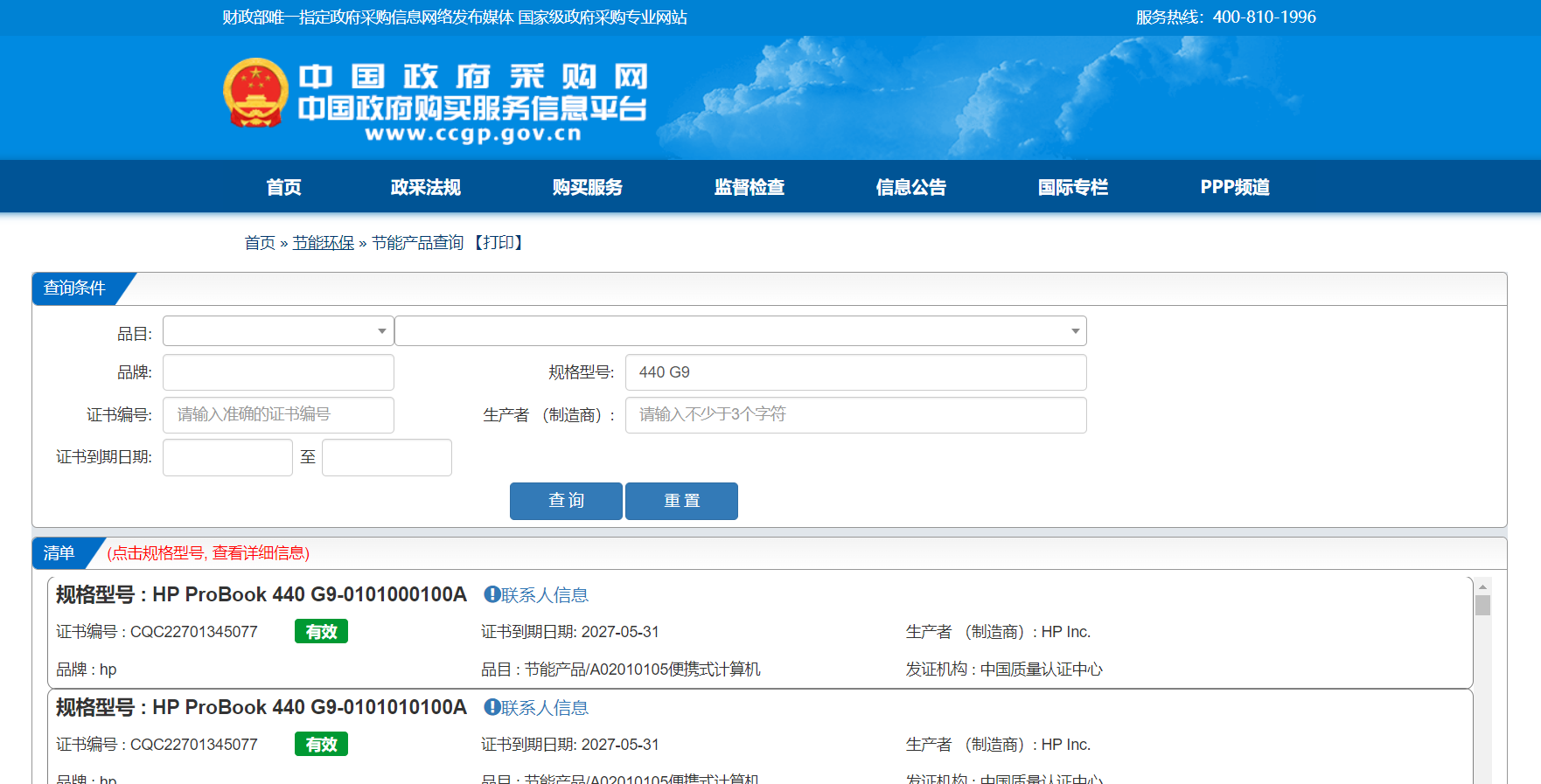Screen dimensions: 1541x784
Task: Click second result's 生产者 HP Inc. text
Action: [998, 745]
